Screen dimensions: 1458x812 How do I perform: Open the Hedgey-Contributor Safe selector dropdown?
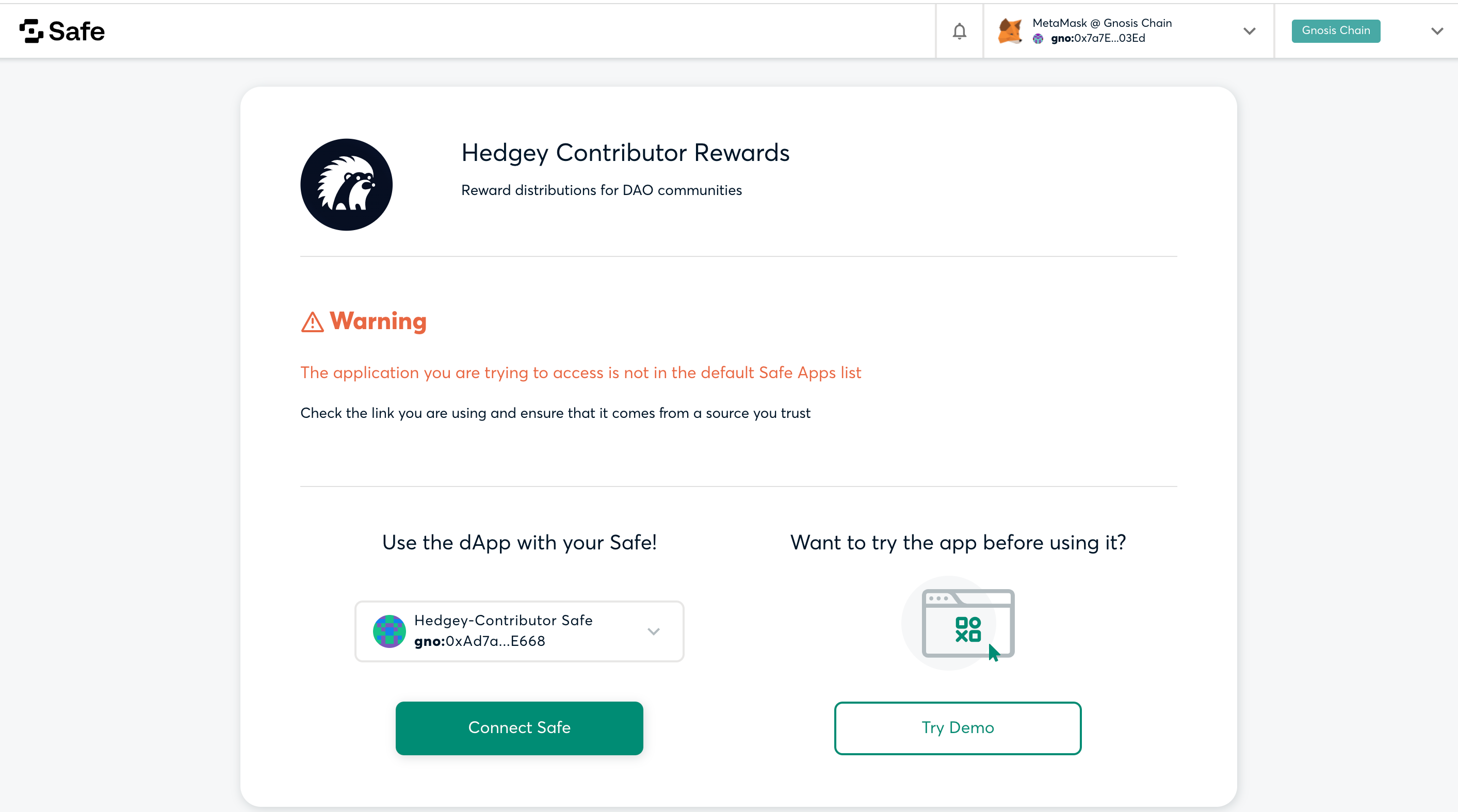tap(519, 631)
